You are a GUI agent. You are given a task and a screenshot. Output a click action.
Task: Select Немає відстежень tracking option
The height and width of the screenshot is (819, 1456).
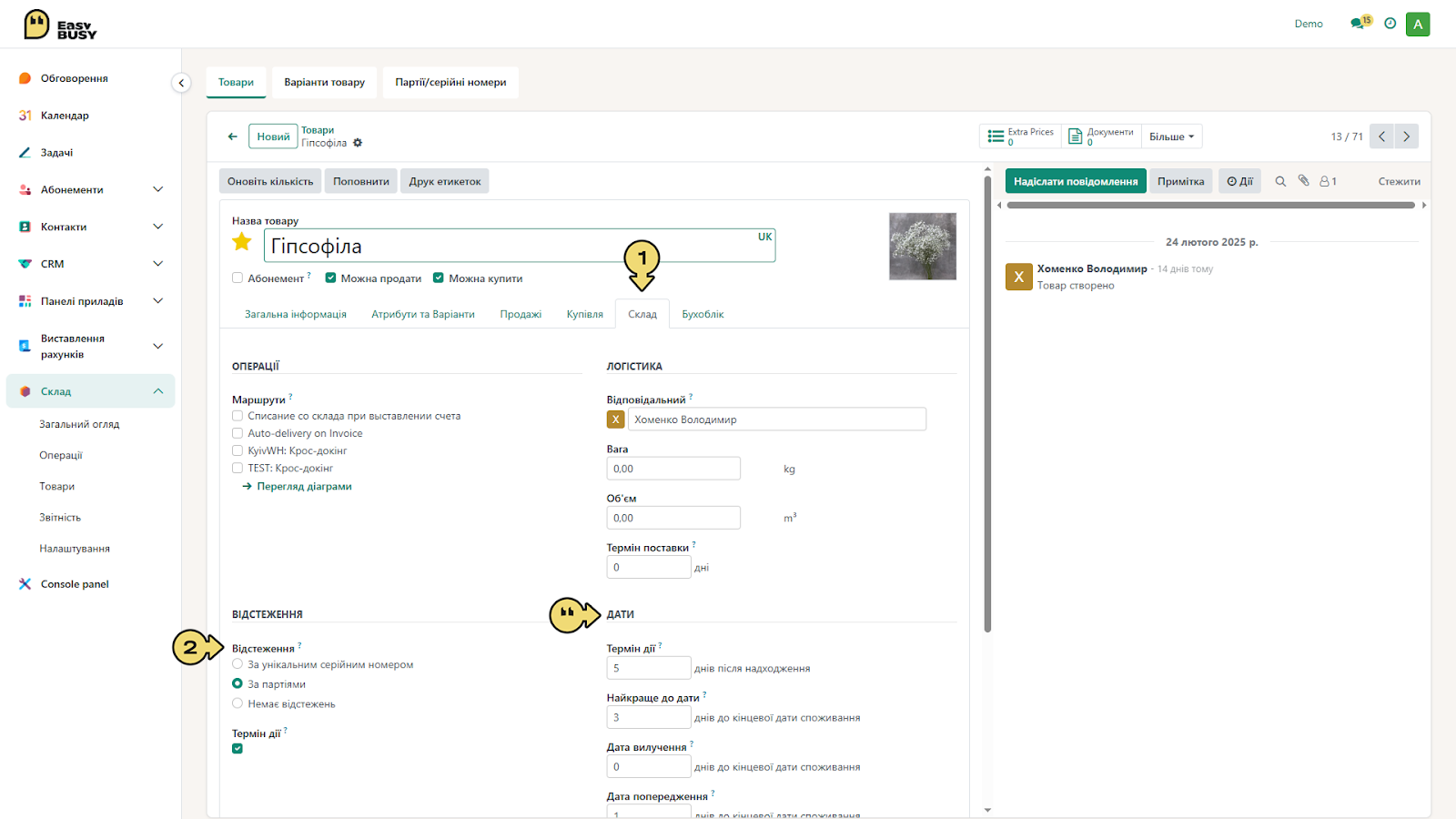(238, 703)
